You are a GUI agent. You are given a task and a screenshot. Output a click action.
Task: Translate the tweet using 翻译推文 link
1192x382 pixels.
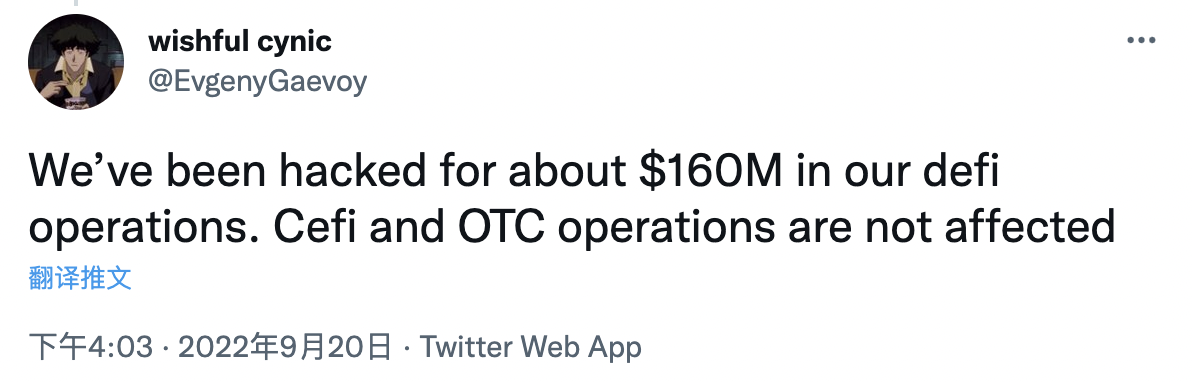click(81, 278)
